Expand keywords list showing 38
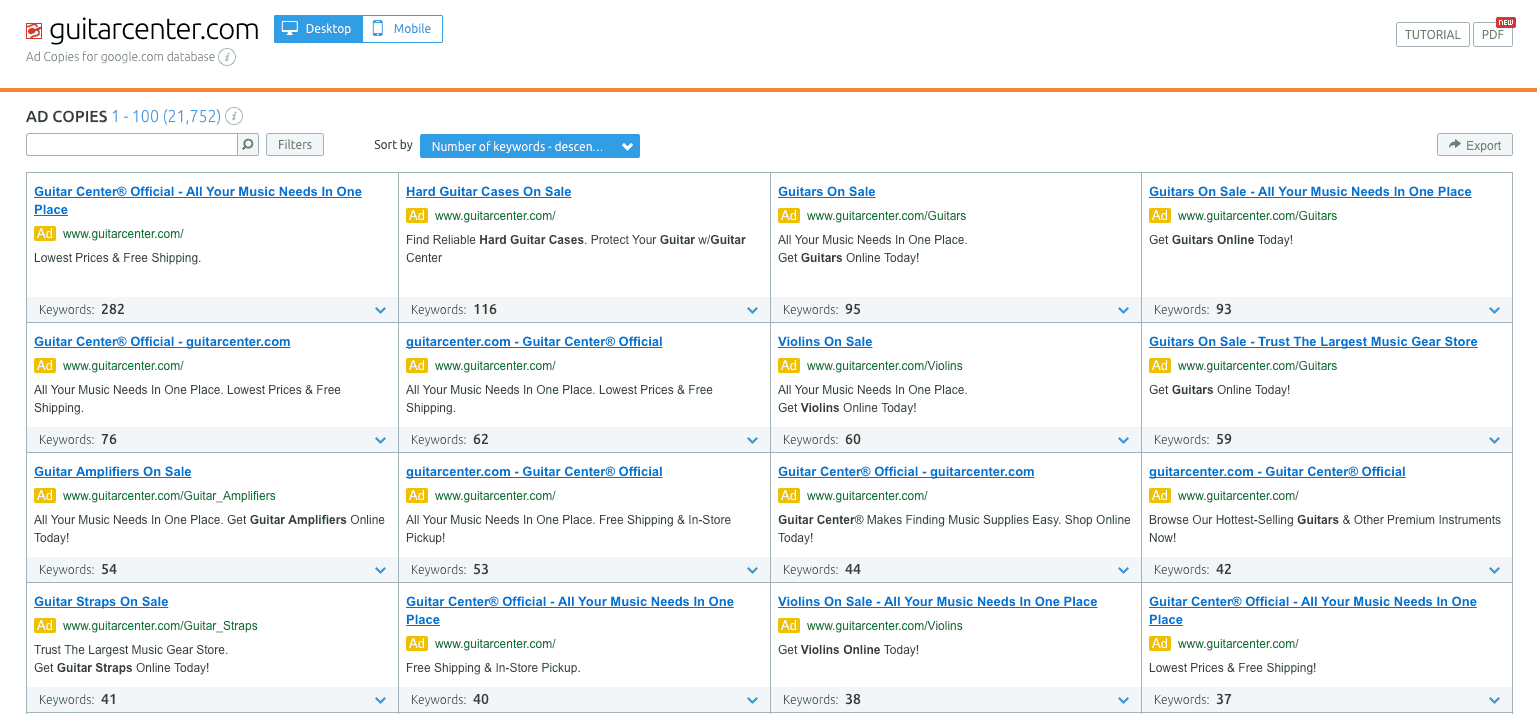 pos(1123,700)
